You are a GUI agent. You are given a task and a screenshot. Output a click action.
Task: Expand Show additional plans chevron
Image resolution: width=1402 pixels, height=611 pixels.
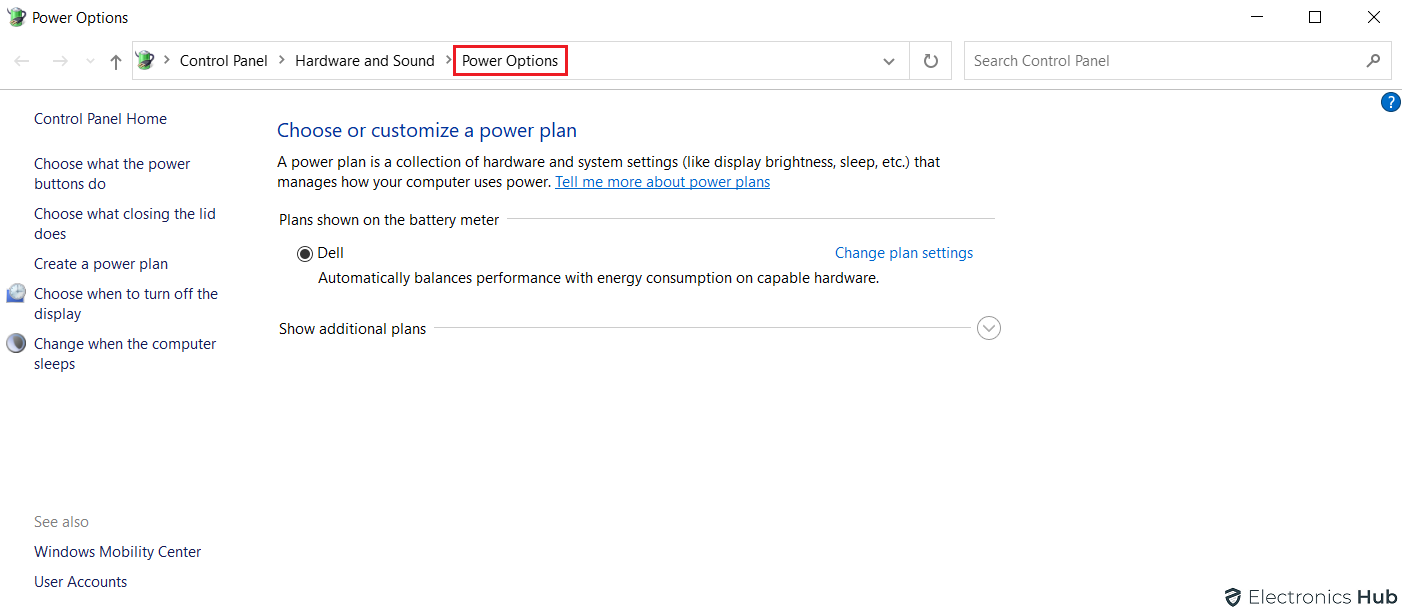[989, 328]
